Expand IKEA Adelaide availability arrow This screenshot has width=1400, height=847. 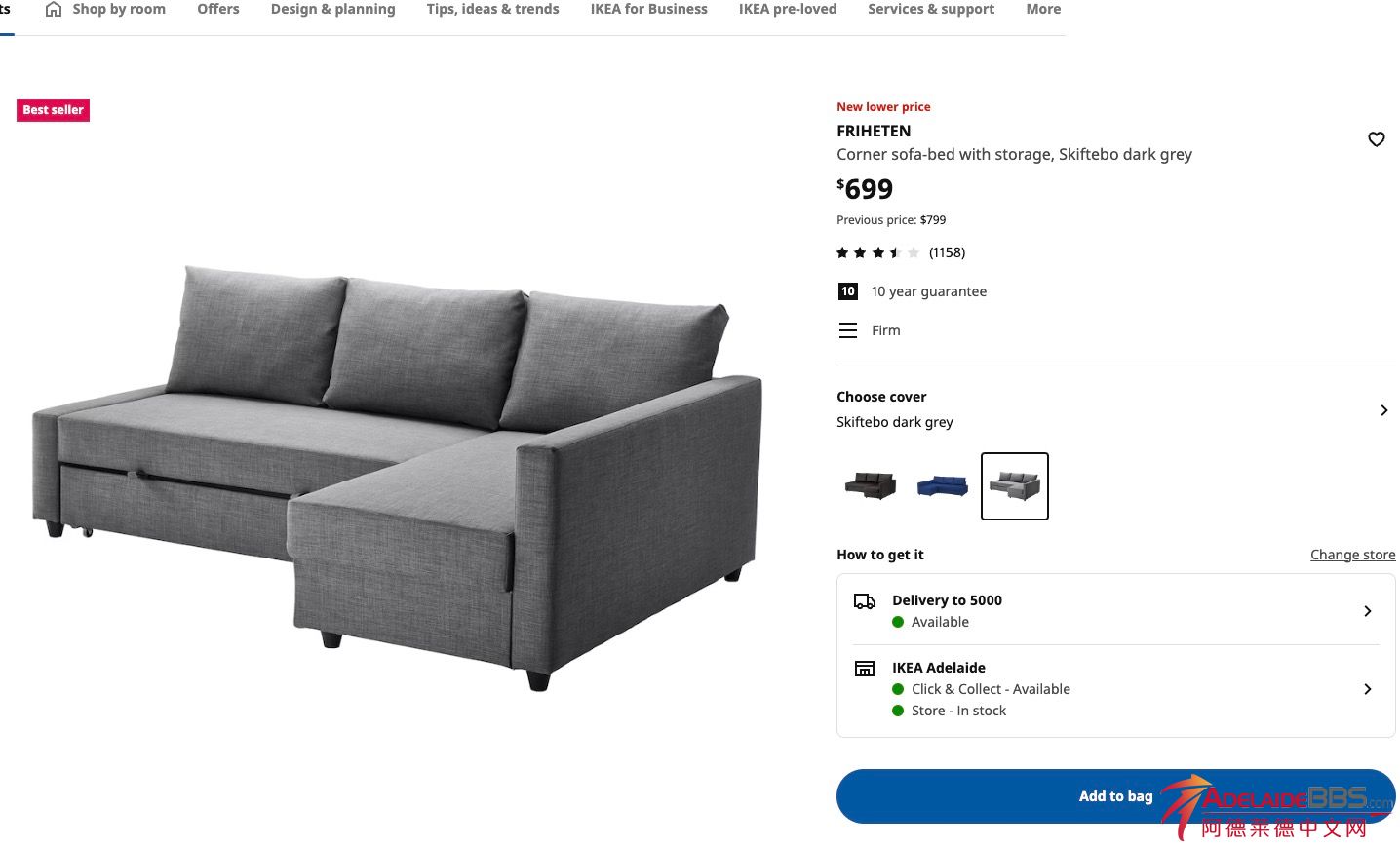pyautogui.click(x=1368, y=689)
